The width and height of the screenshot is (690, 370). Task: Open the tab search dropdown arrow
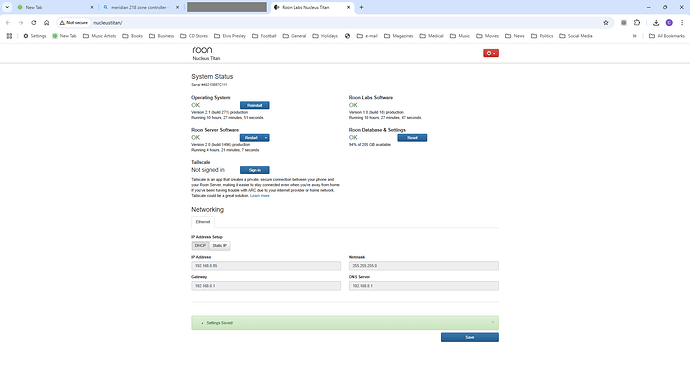click(7, 7)
